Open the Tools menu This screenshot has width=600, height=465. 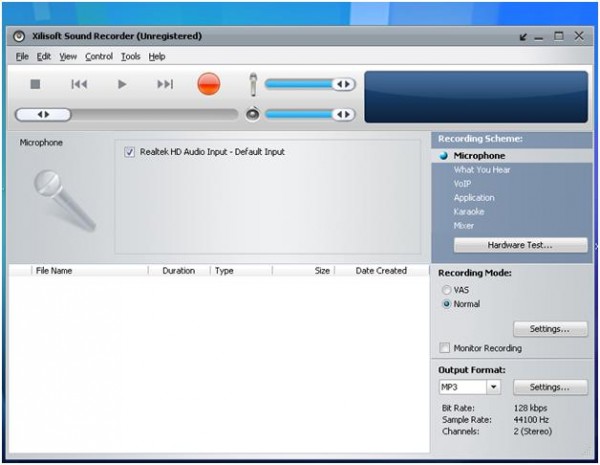[x=130, y=57]
